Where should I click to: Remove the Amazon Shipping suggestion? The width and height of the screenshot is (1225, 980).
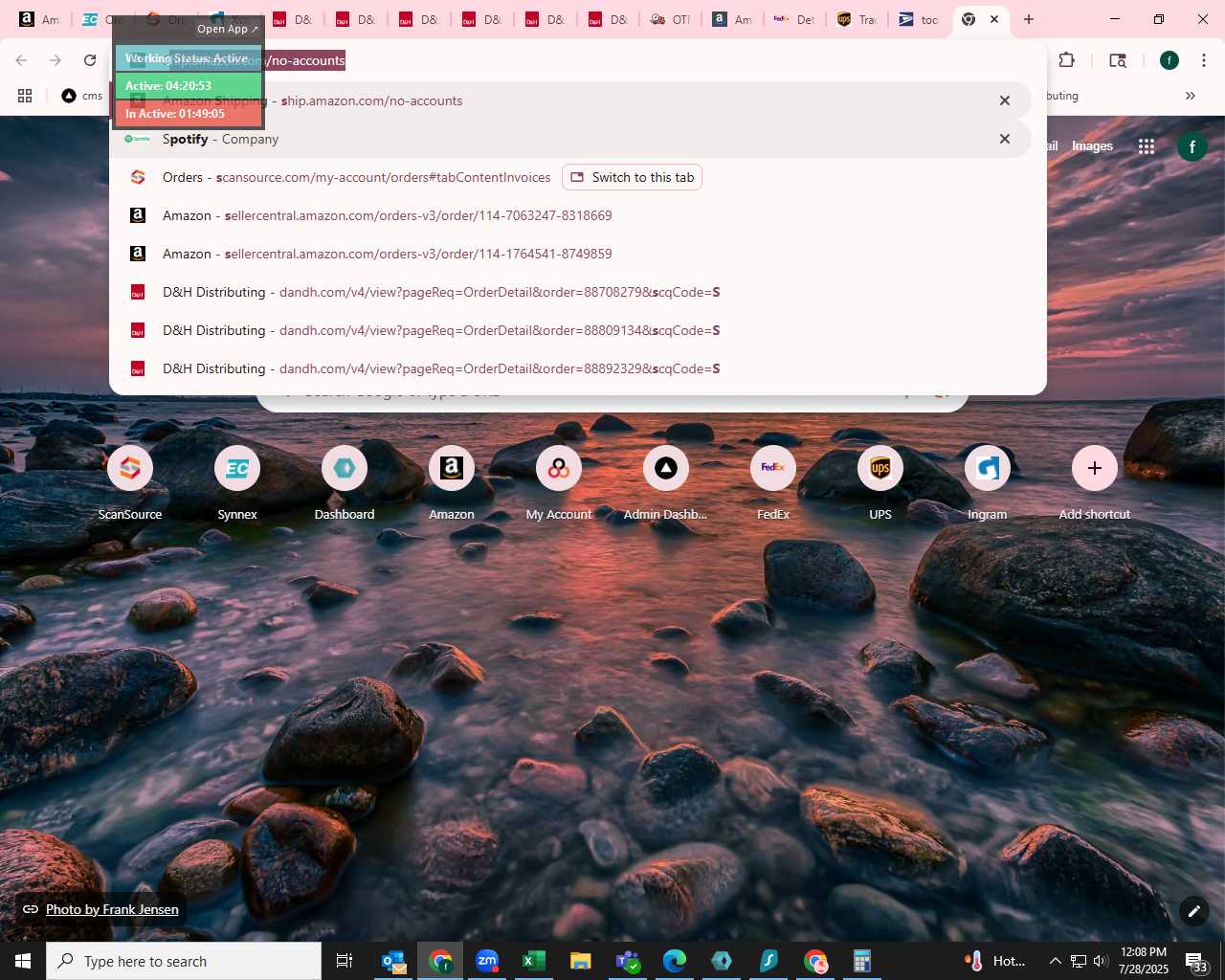pyautogui.click(x=1005, y=100)
